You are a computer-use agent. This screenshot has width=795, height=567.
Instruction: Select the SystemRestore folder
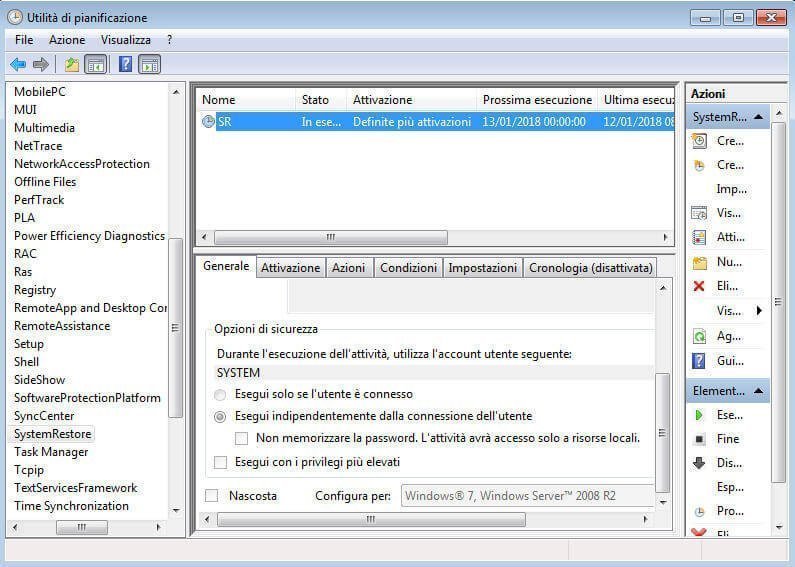53,434
